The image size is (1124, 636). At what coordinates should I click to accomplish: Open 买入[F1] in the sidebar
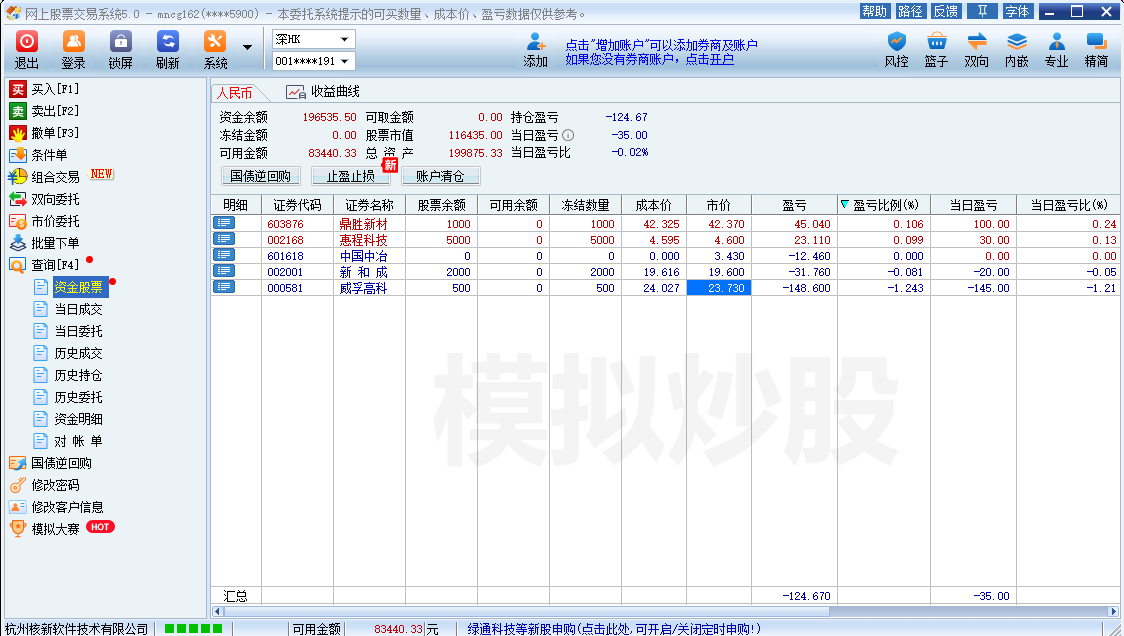[54, 89]
